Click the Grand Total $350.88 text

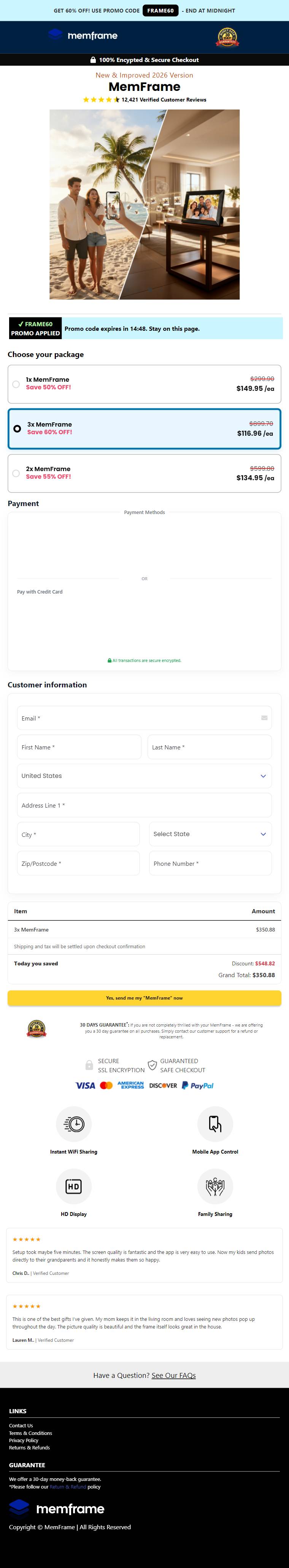(246, 975)
